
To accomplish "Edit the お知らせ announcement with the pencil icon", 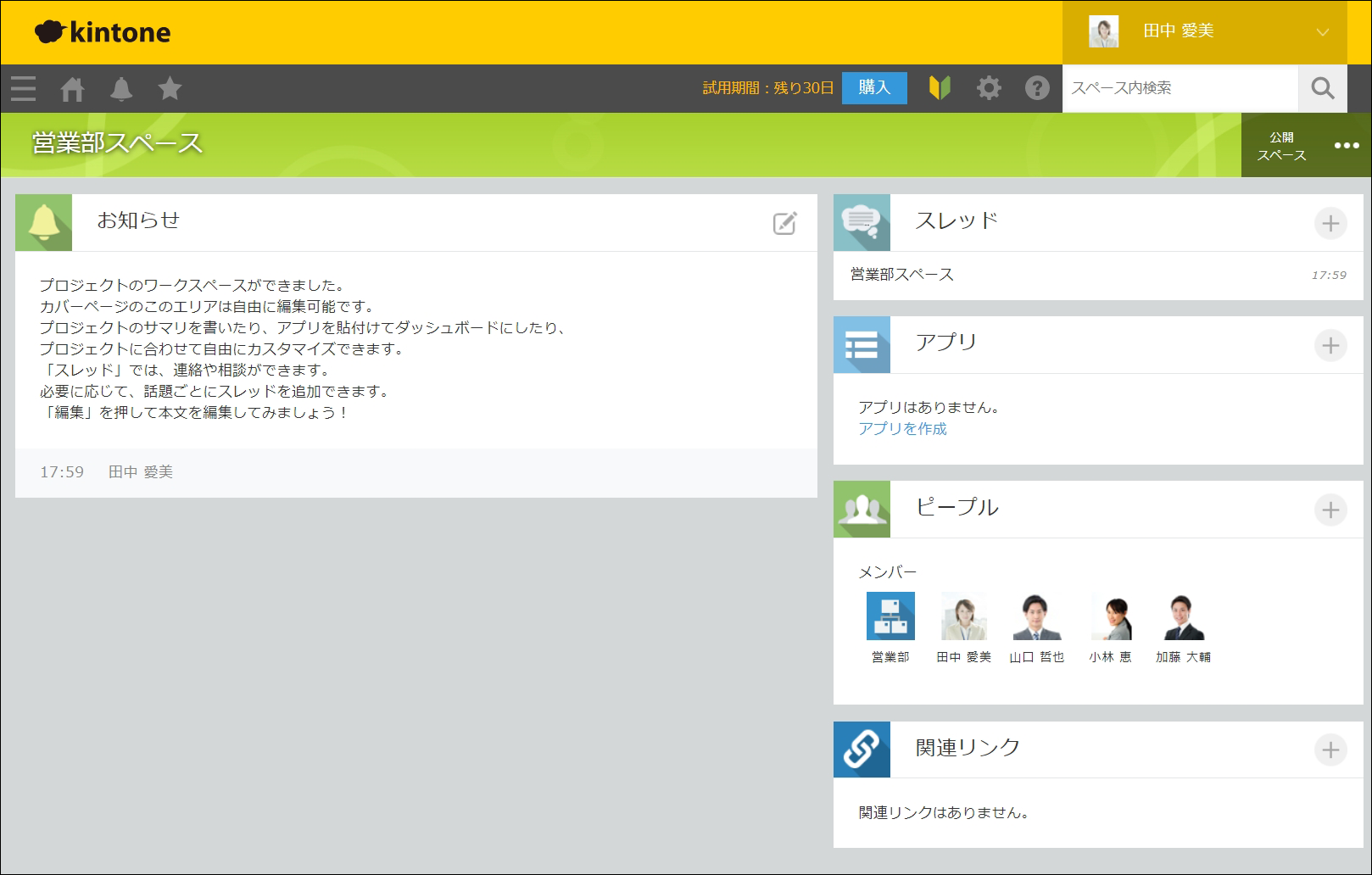I will click(784, 223).
